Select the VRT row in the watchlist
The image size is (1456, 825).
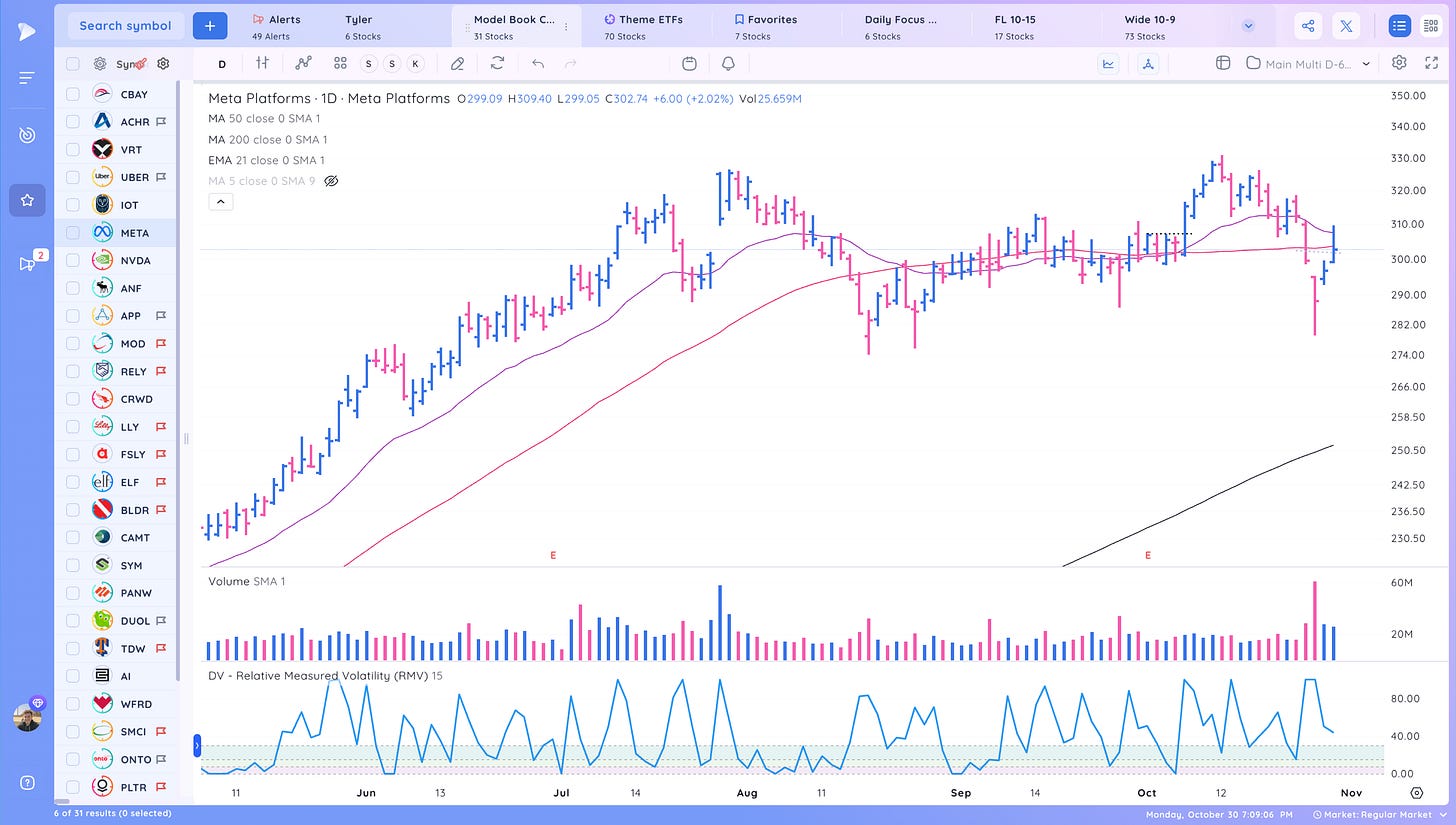pyautogui.click(x=116, y=149)
